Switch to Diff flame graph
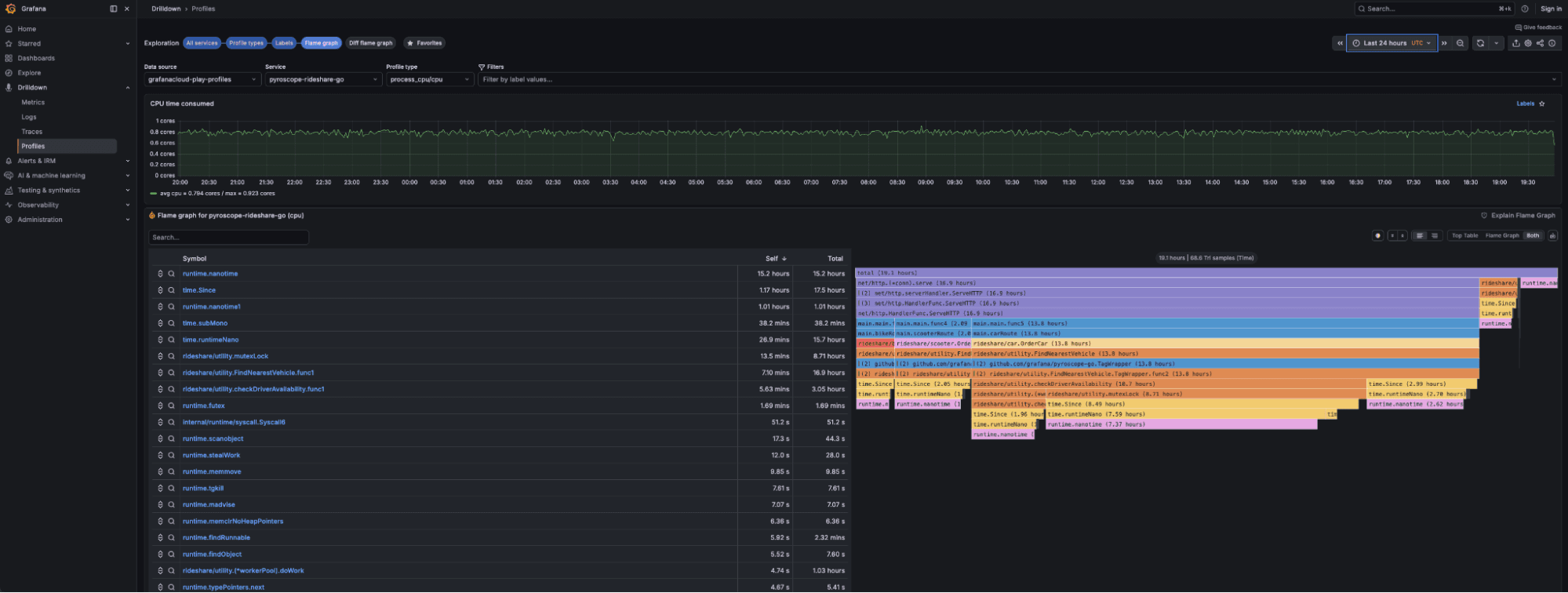Image resolution: width=1568 pixels, height=593 pixels. (370, 43)
